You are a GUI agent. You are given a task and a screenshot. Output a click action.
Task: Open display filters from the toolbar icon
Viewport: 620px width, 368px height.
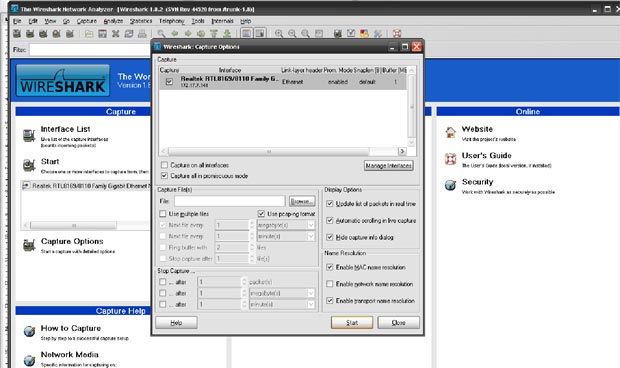click(351, 34)
